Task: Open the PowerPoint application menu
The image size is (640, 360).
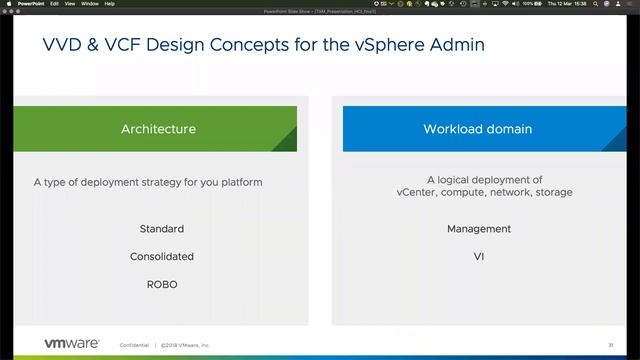Action: coord(31,4)
